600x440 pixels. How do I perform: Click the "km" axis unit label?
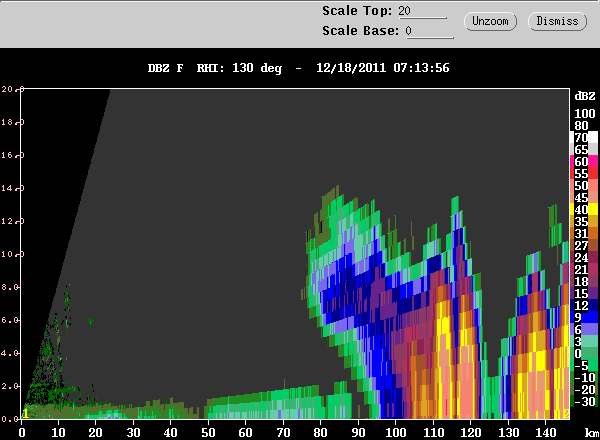point(592,433)
